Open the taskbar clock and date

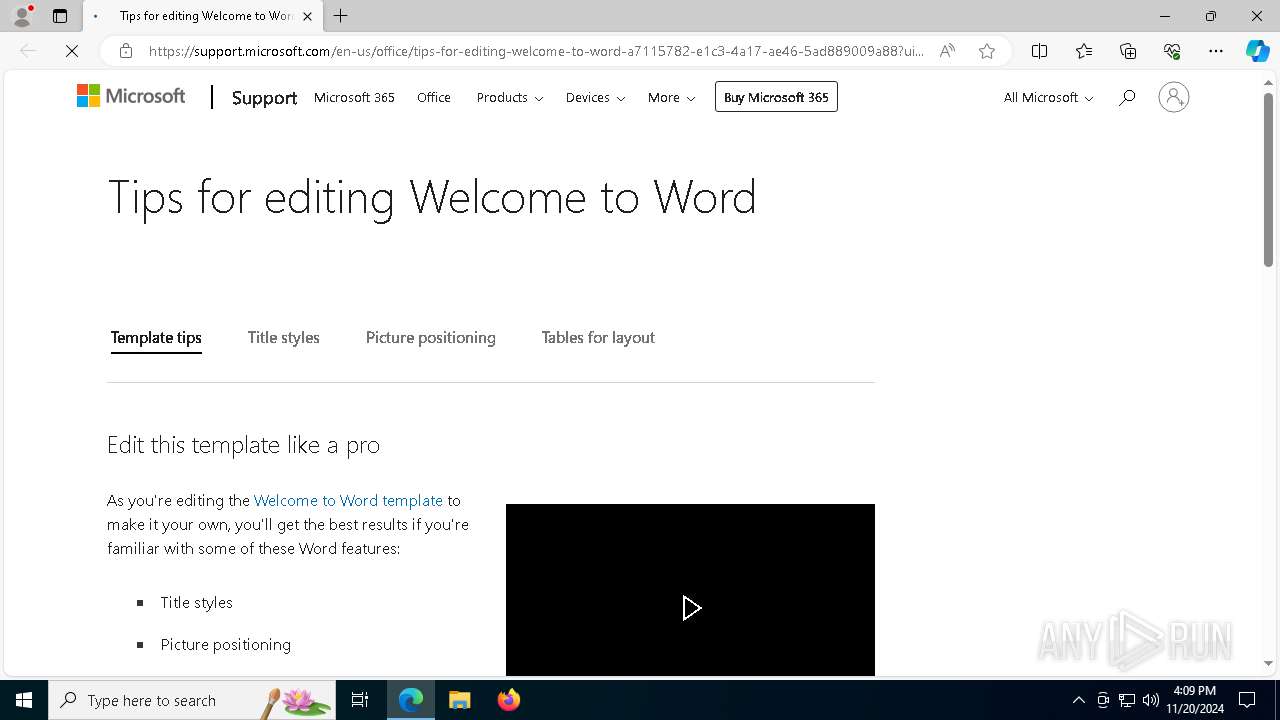pos(1194,700)
